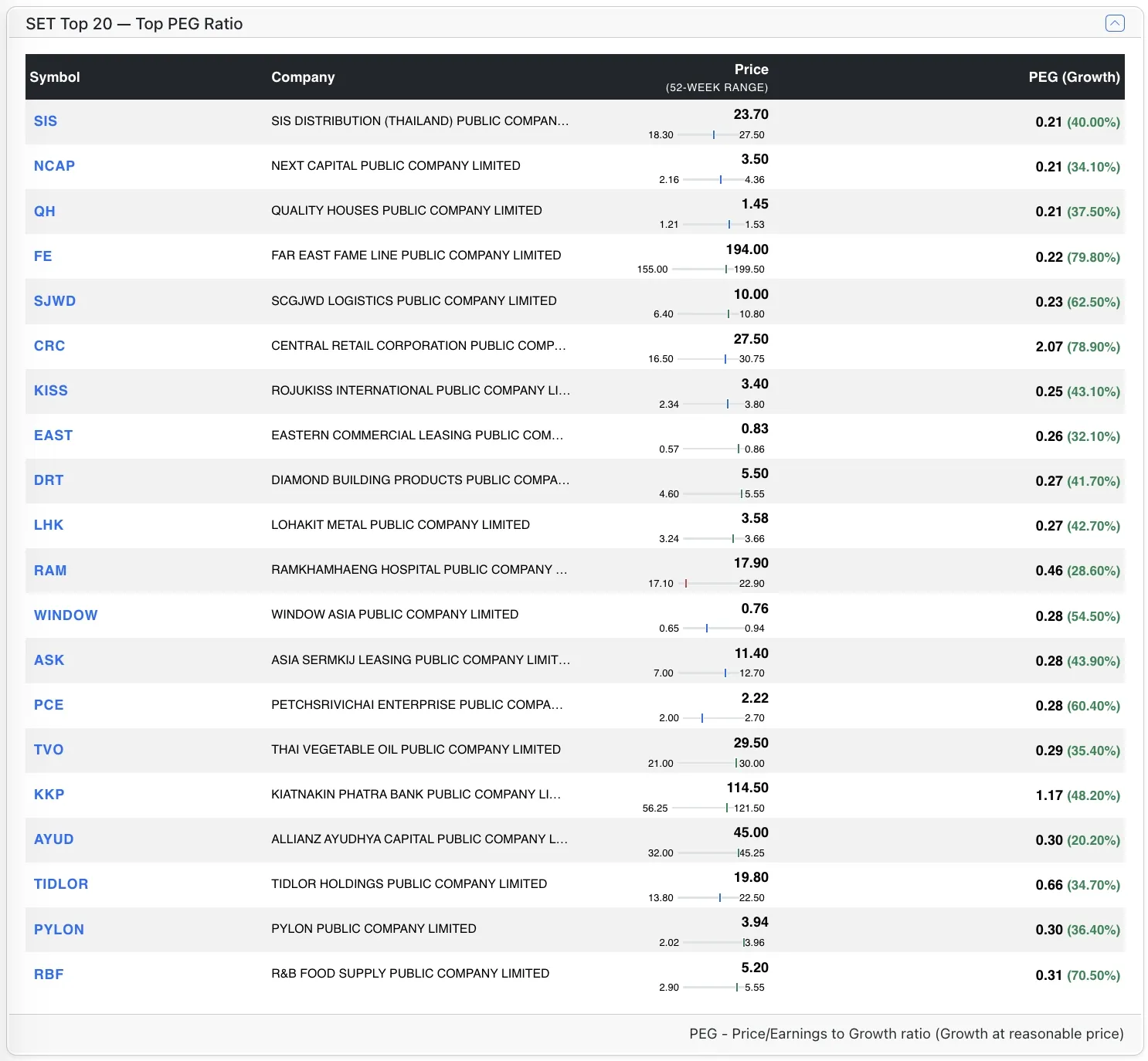This screenshot has width=1148, height=1061.
Task: Open the NCAP stock symbol link
Action: [x=54, y=166]
